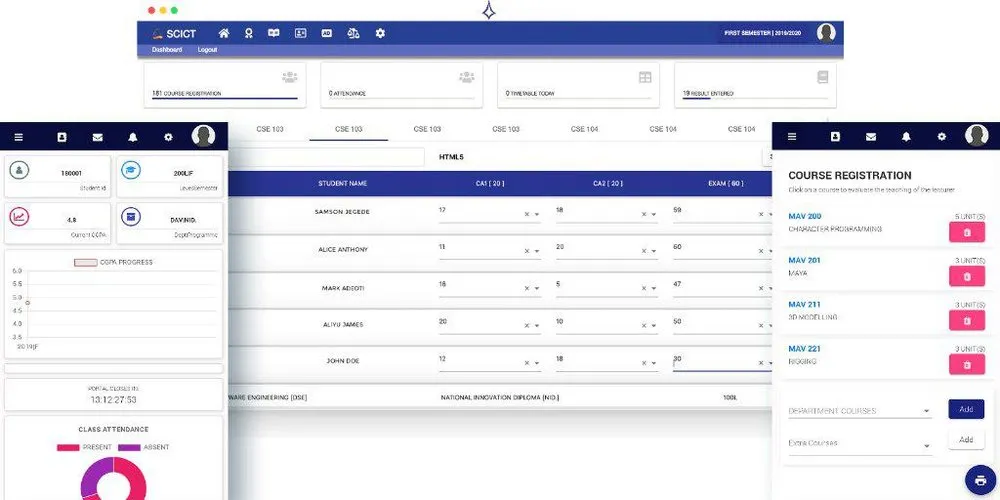Screen dimensions: 1000x500
Task: Toggle ABSENT series in attendance legend
Action: pos(143,447)
